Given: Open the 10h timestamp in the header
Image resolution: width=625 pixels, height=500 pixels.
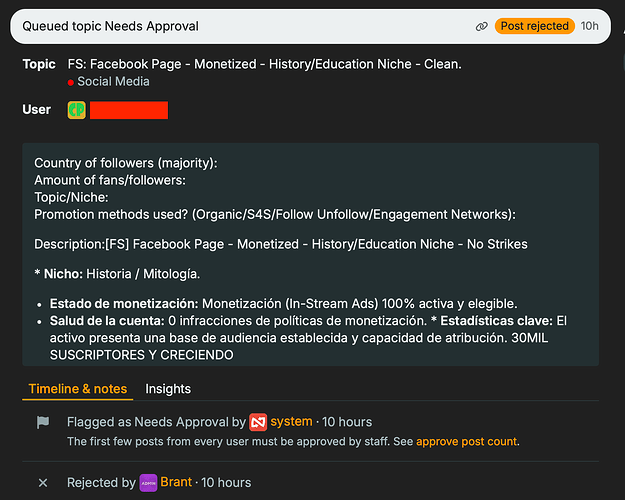Looking at the screenshot, I should (590, 26).
